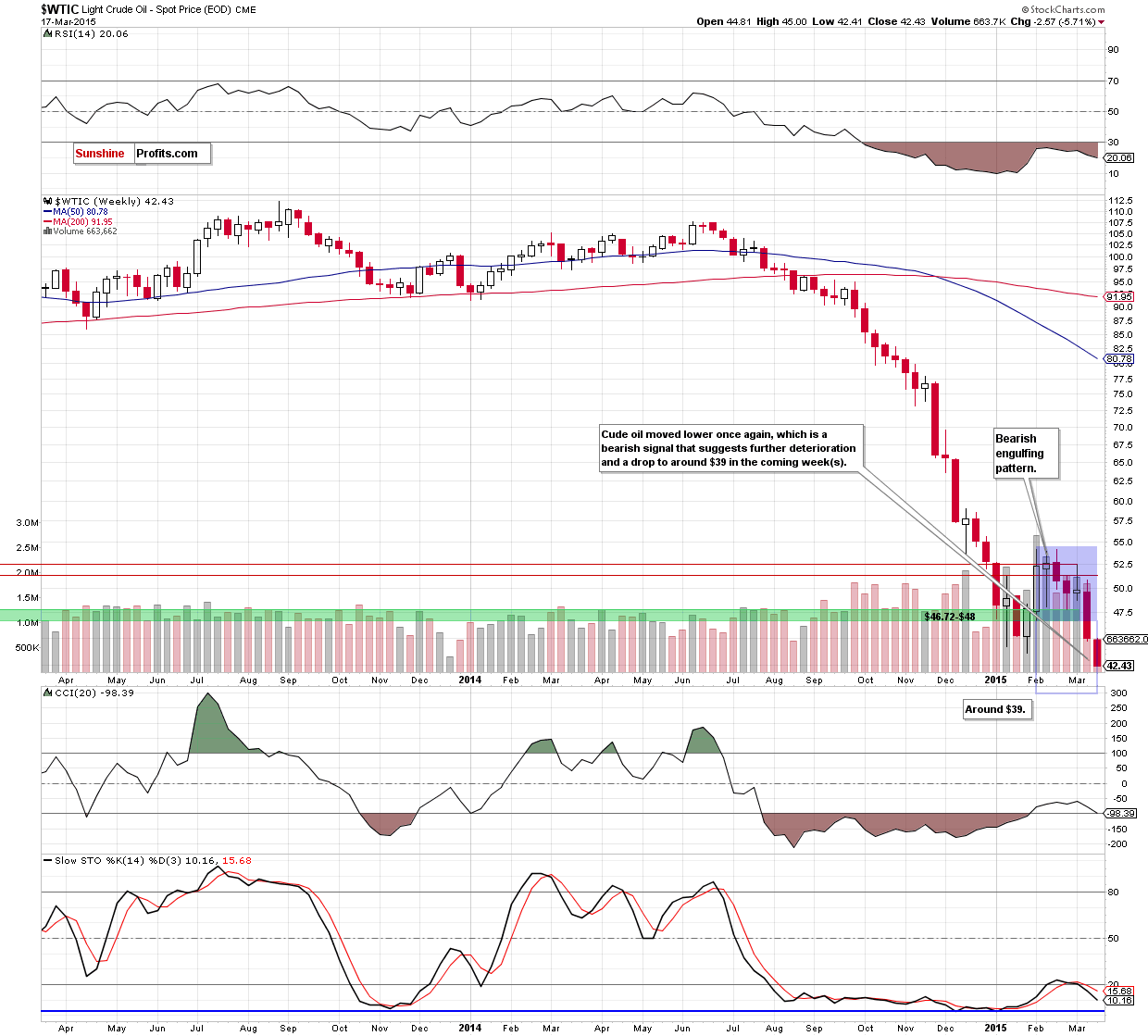
Task: Select the MA(50) 80.78 legend entry
Action: pos(75,212)
